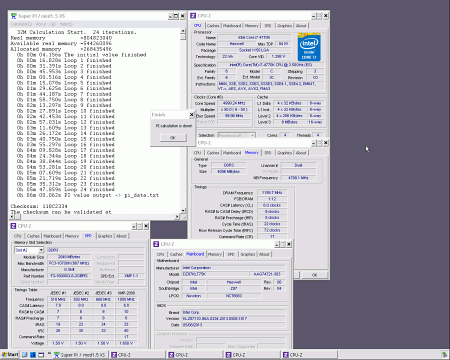
Task: Select Memory tab in top CPU-Z window
Action: [251, 26]
